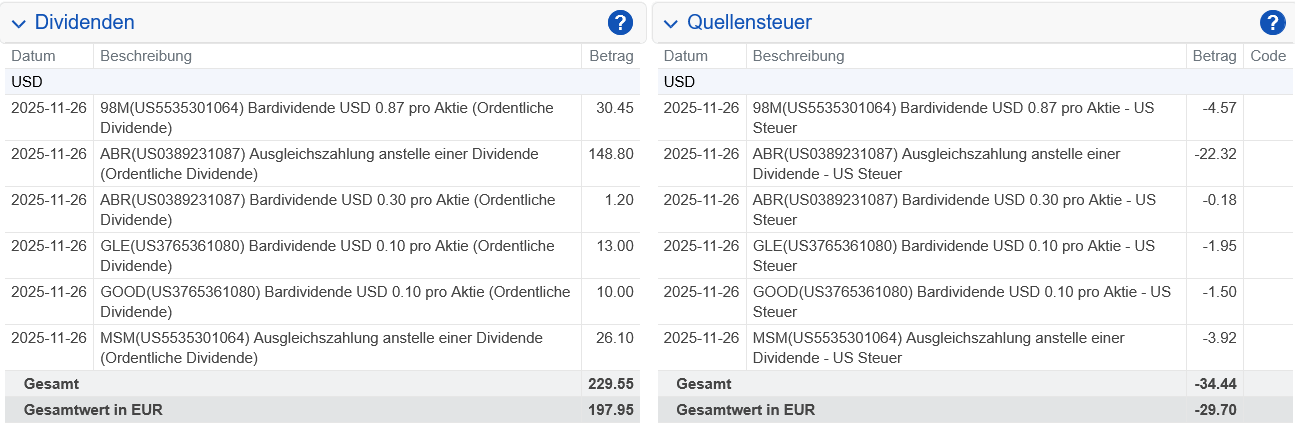The height and width of the screenshot is (425, 1295).
Task: Click Beschreibung header in Dividenden table
Action: click(146, 56)
